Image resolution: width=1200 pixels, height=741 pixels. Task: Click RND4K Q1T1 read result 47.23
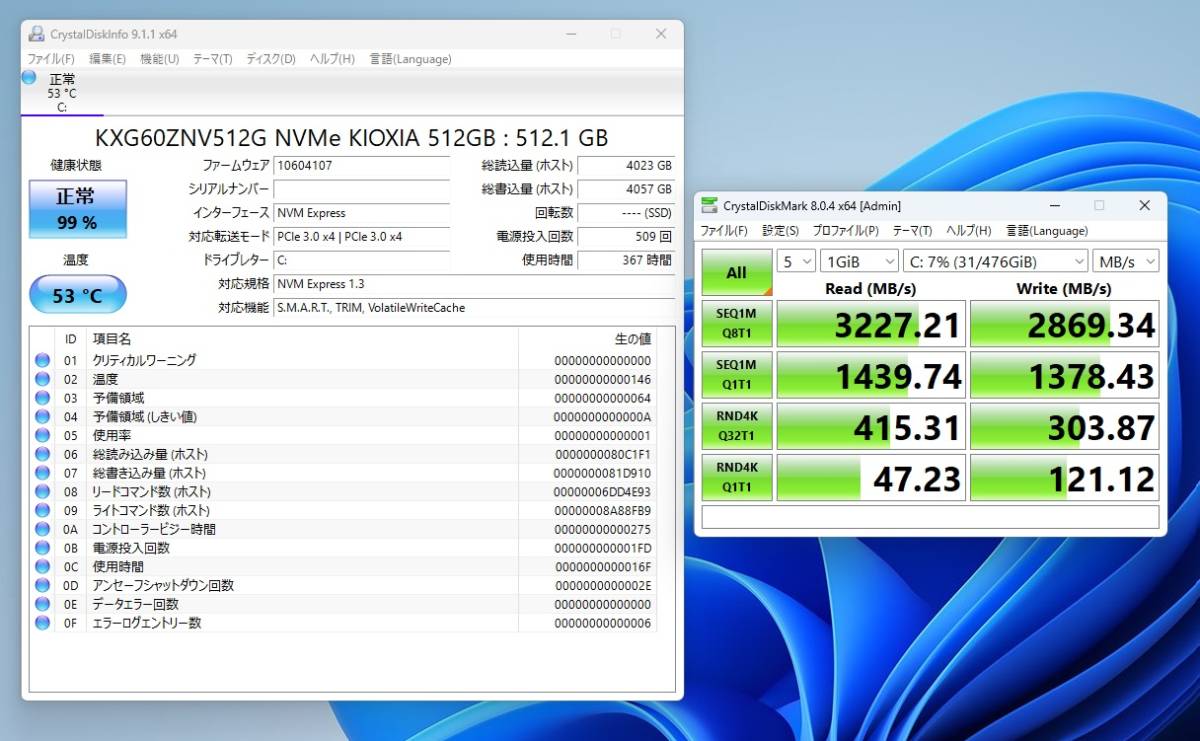pyautogui.click(x=871, y=477)
